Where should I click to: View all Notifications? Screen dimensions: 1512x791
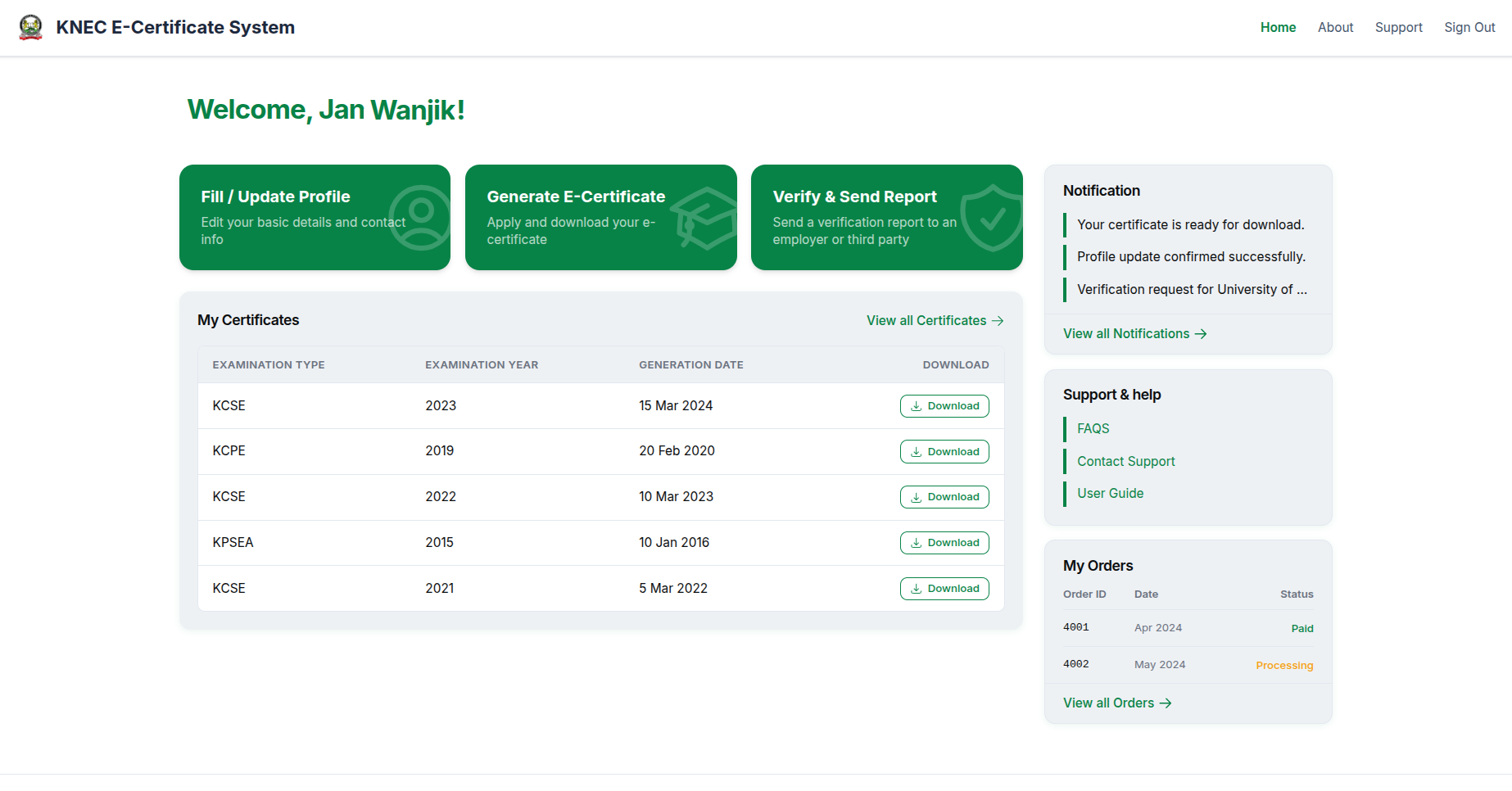click(x=1134, y=334)
